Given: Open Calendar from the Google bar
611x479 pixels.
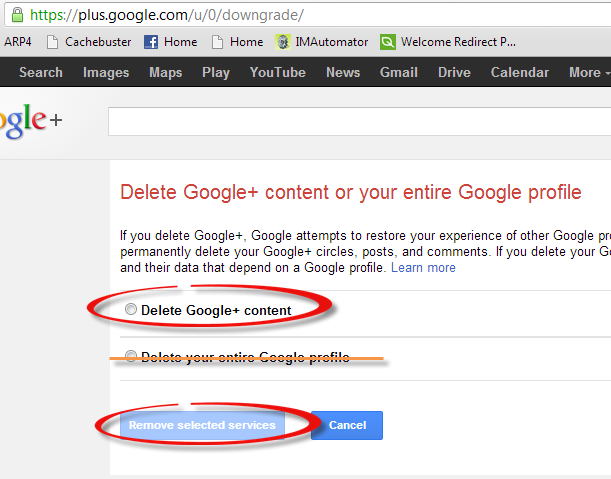Looking at the screenshot, I should [519, 72].
